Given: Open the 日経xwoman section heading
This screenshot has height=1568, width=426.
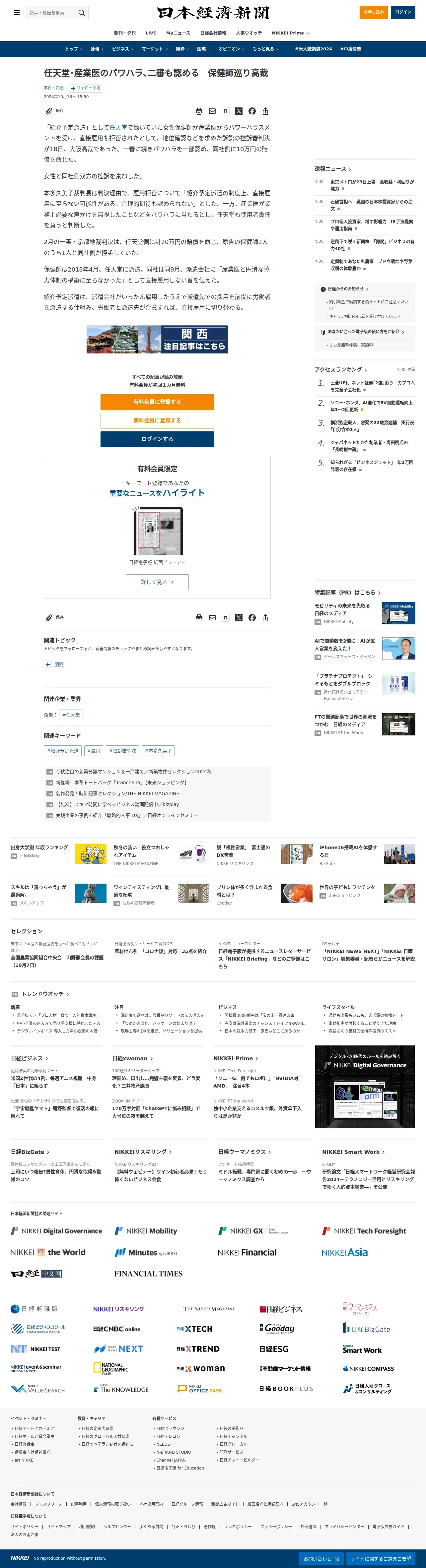Looking at the screenshot, I should [x=132, y=1058].
